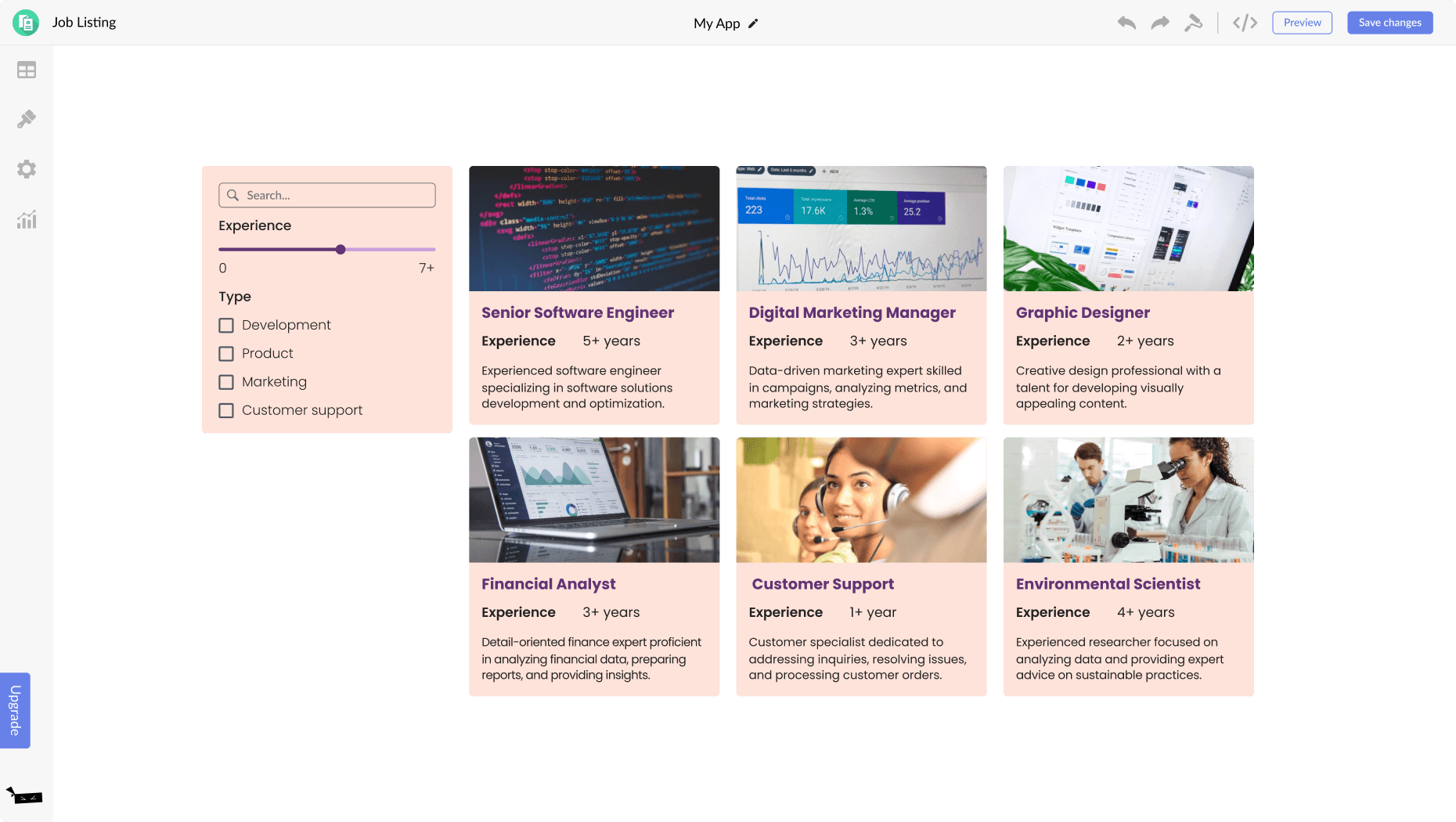Open the analytics chart sidebar icon

click(x=27, y=220)
